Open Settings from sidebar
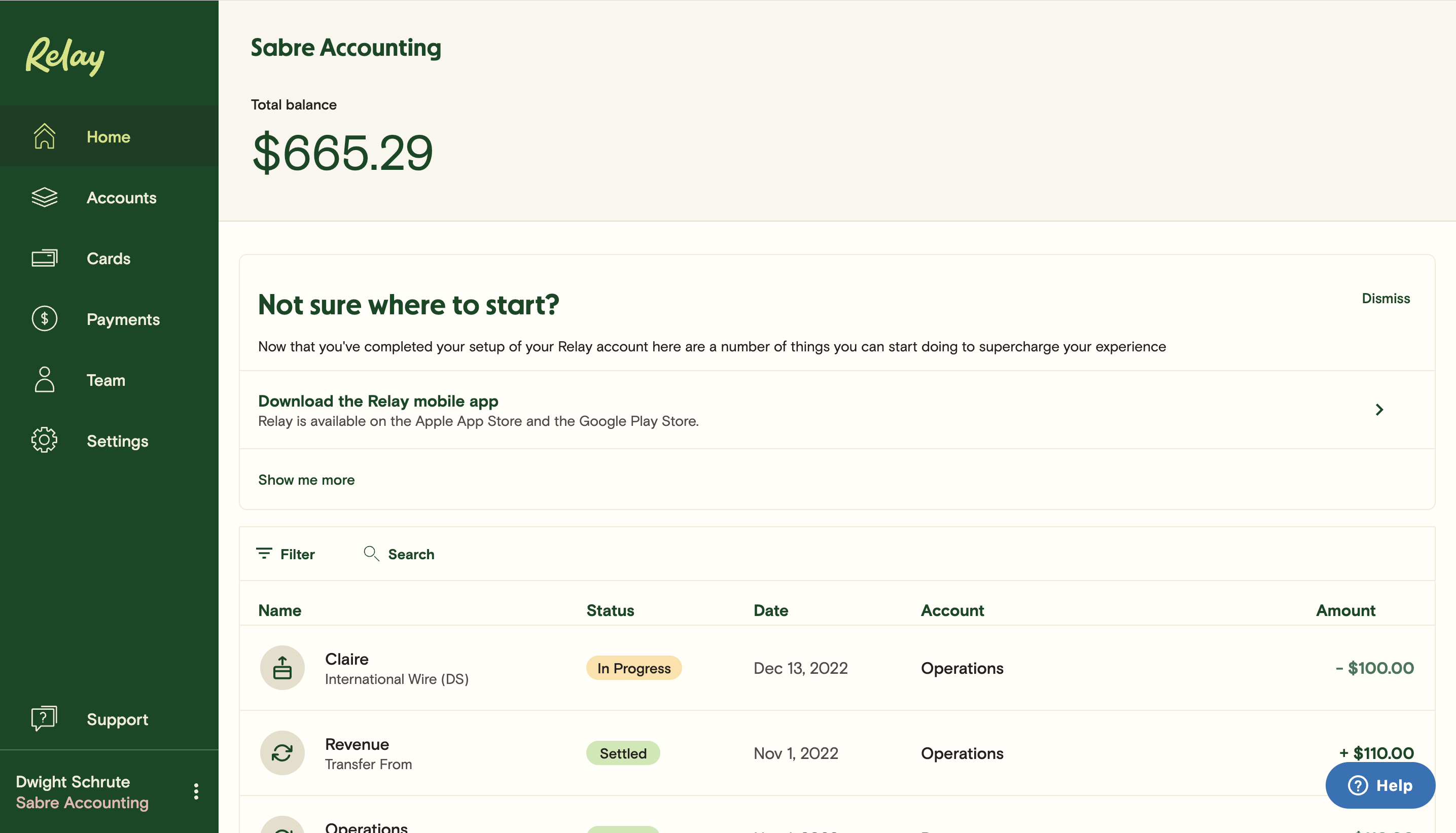 coord(109,441)
